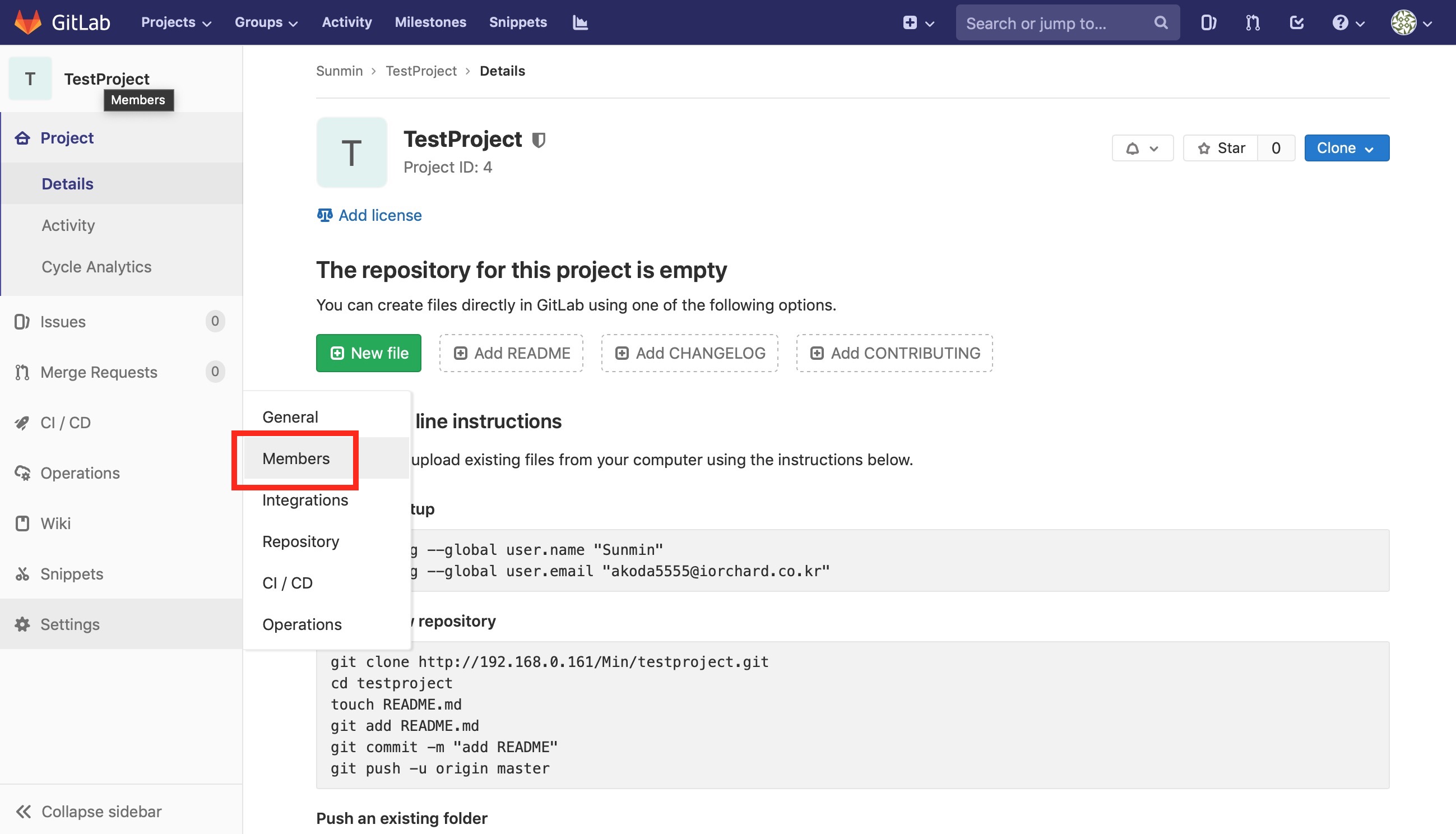The height and width of the screenshot is (834, 1456).
Task: Open merge requests icon in top navbar
Action: point(1252,22)
